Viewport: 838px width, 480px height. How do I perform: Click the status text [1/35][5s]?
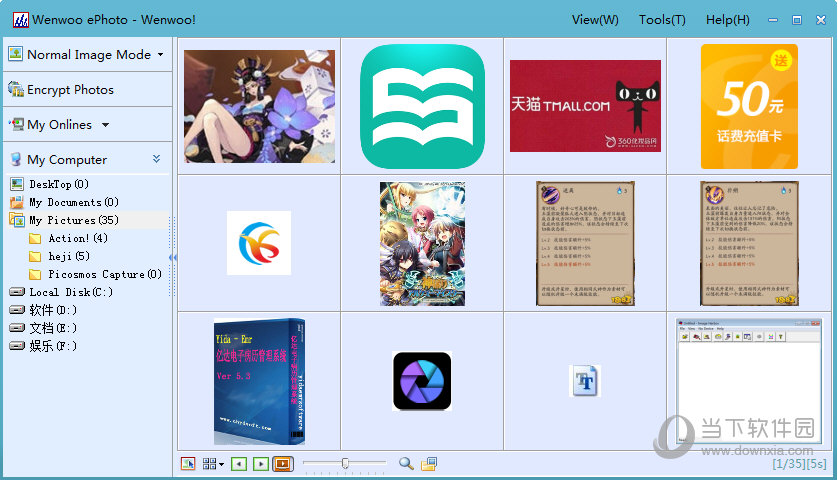coord(799,464)
